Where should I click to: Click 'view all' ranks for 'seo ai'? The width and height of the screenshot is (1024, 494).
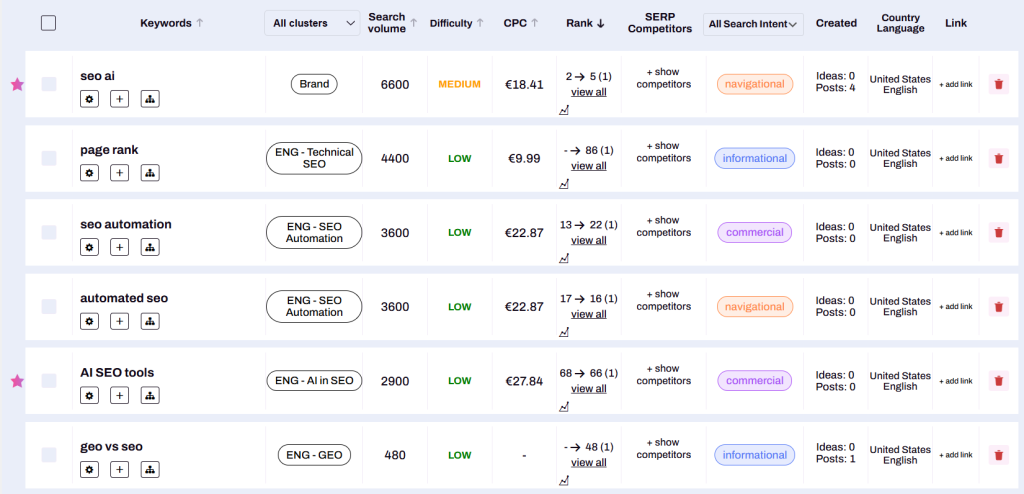pyautogui.click(x=588, y=92)
